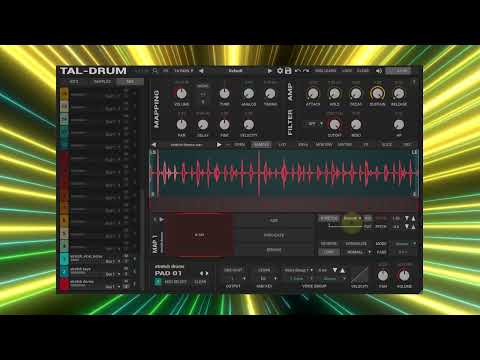Click the pad VOLUME knob bottom right

click(x=404, y=275)
